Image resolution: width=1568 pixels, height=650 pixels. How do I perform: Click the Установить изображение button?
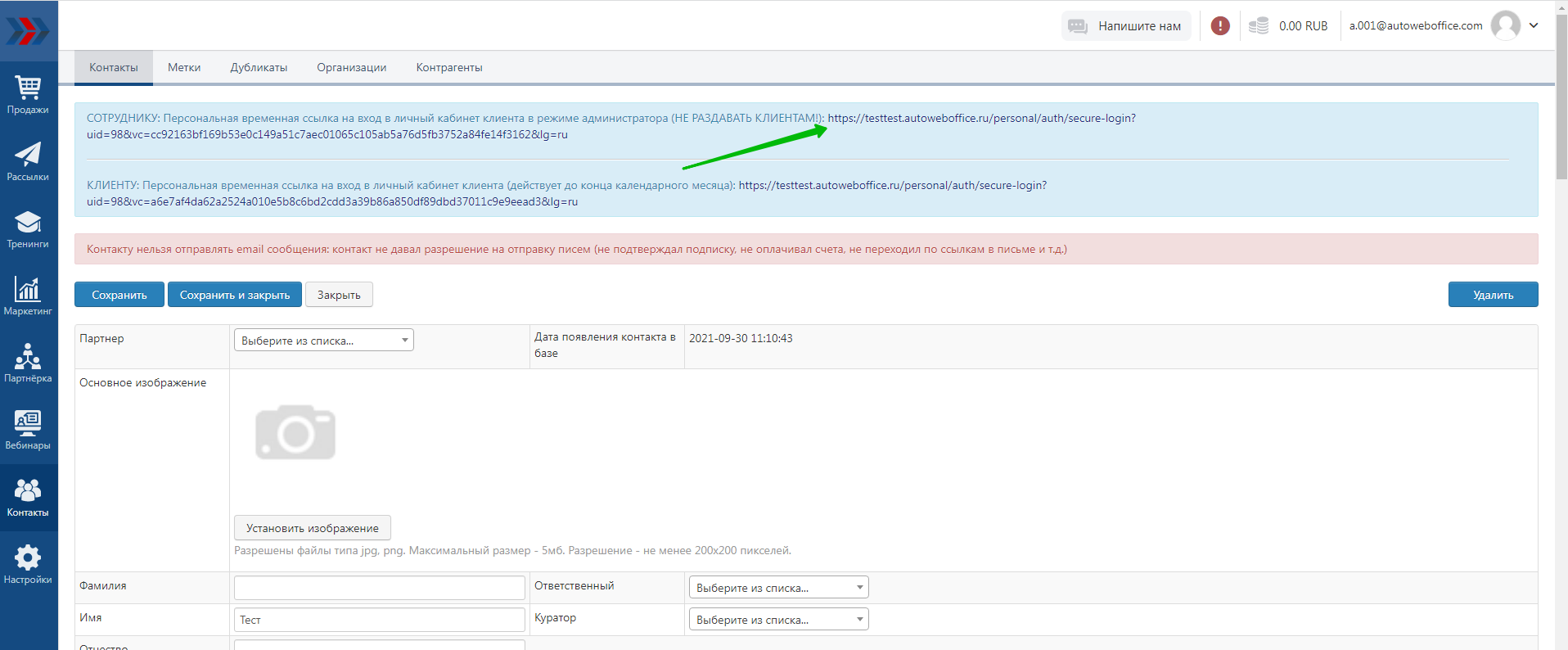[x=312, y=528]
